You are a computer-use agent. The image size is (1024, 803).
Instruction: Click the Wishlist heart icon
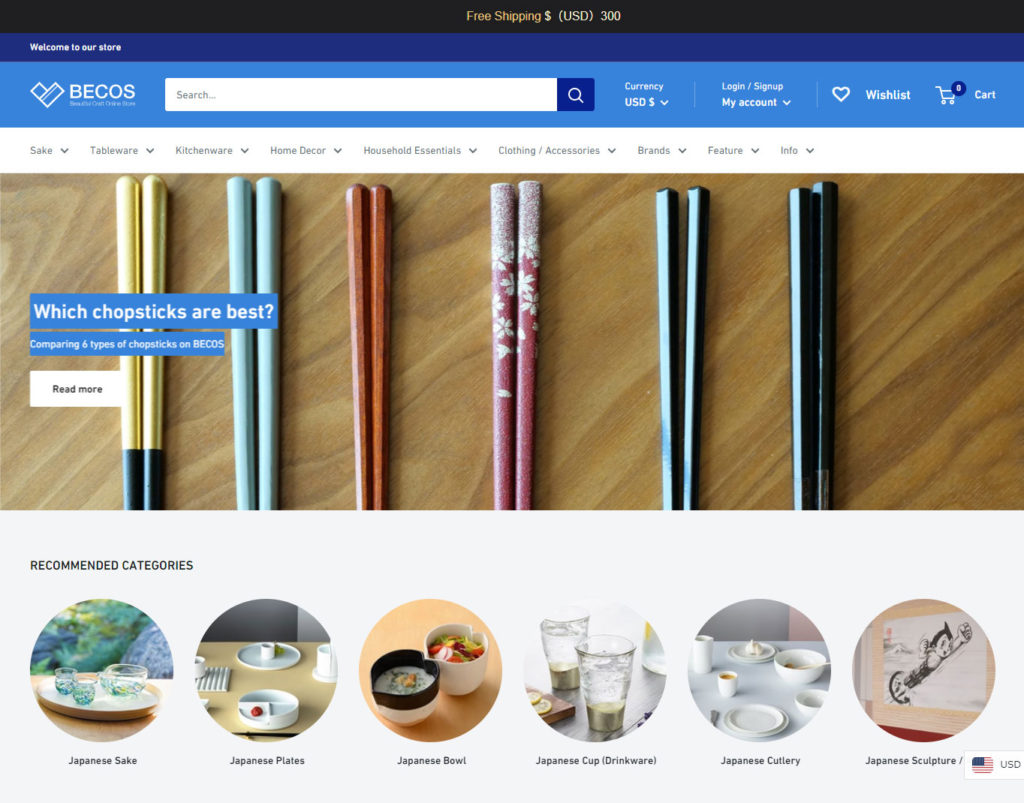[841, 94]
